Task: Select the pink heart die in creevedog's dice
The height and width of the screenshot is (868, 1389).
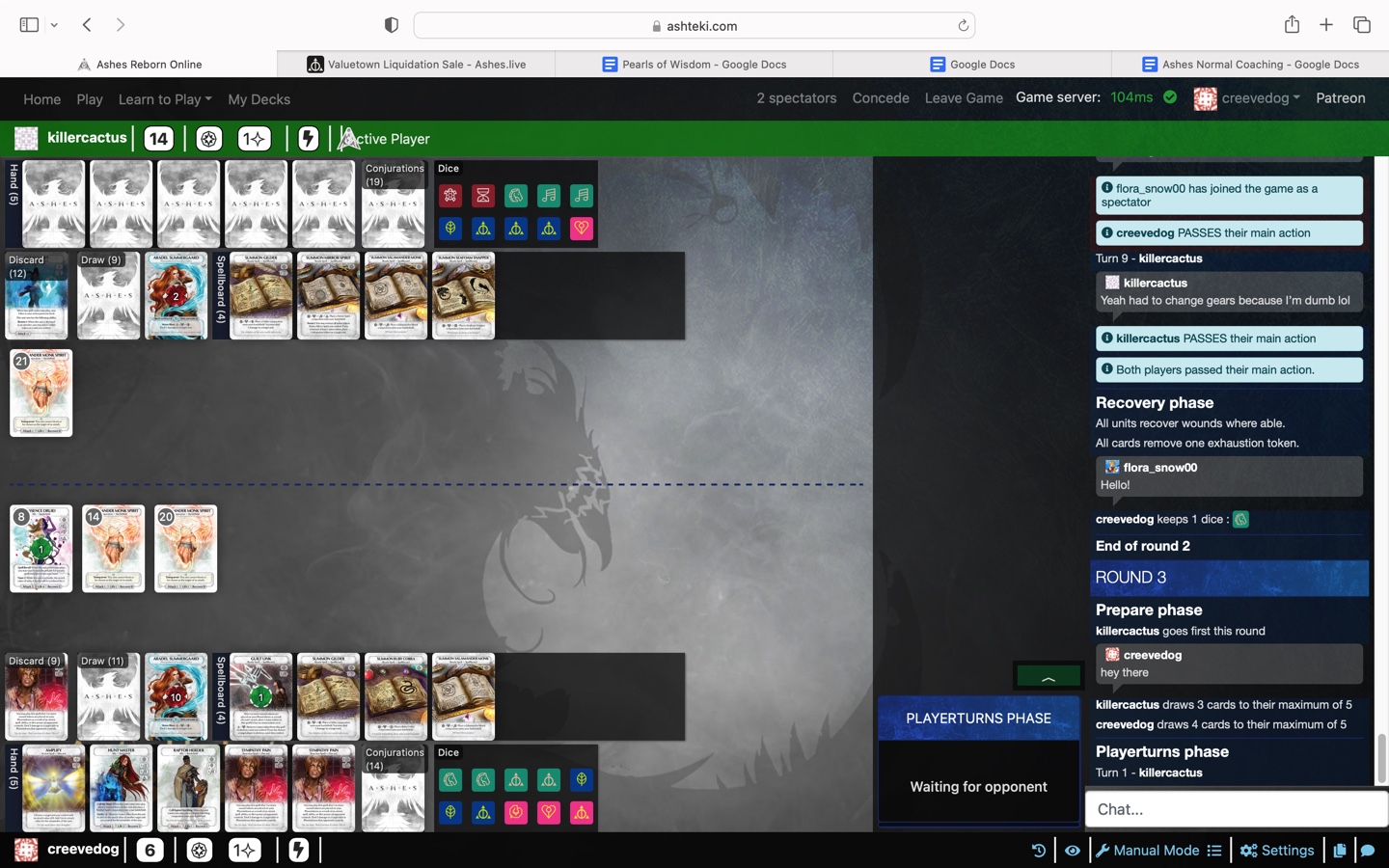Action: coord(549,812)
